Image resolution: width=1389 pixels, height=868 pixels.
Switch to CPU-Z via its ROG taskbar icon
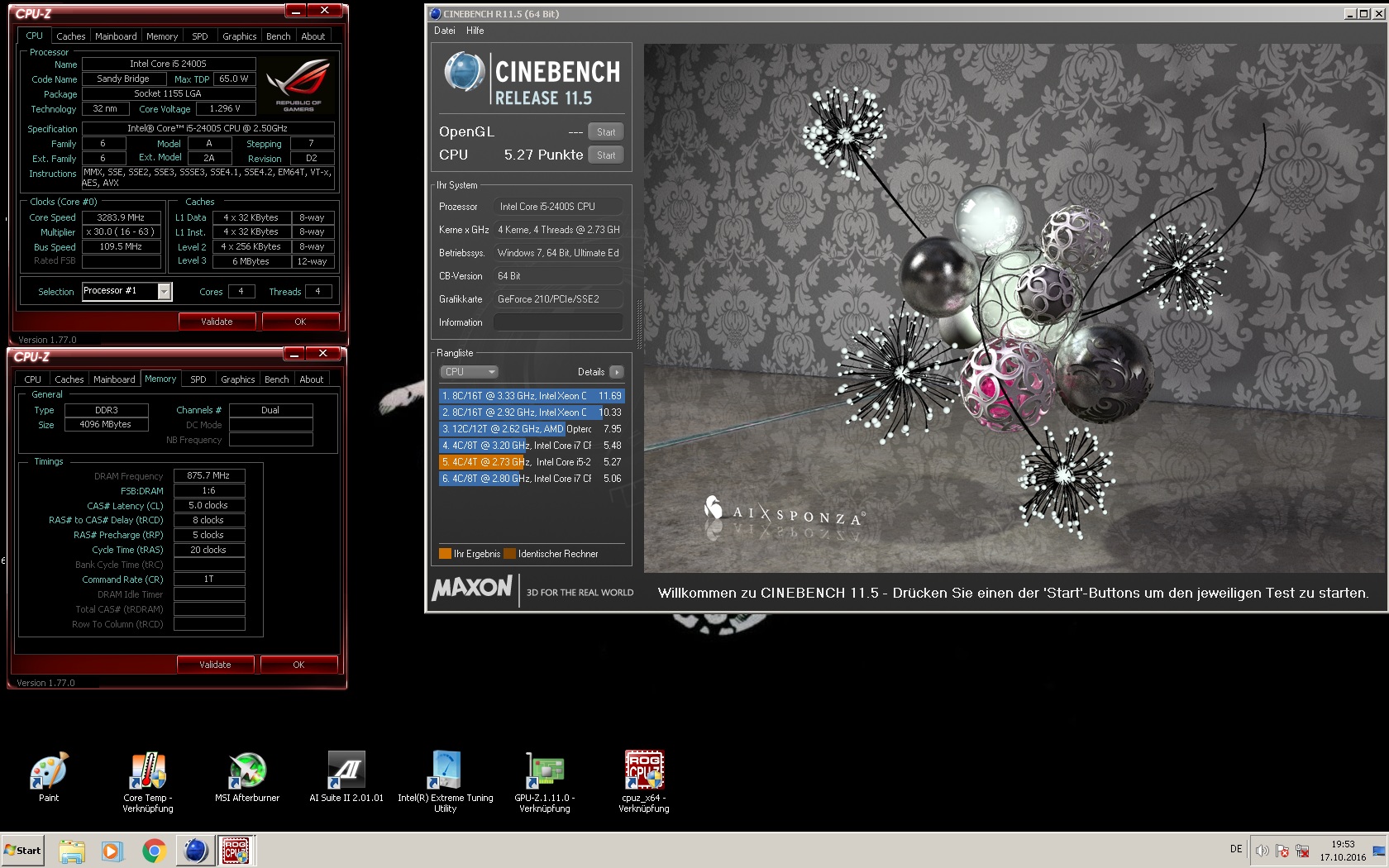tap(236, 851)
